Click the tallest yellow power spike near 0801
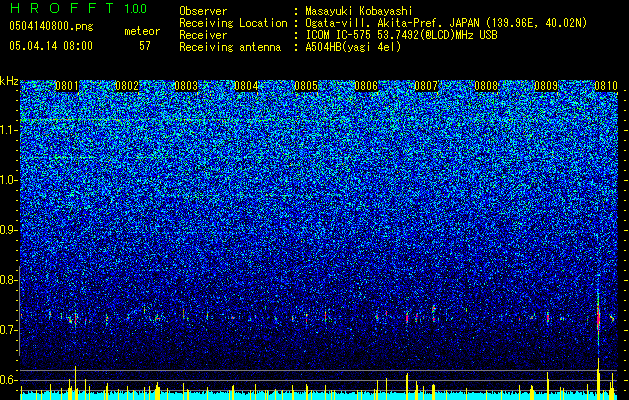Image resolution: width=629 pixels, height=400 pixels. point(75,382)
